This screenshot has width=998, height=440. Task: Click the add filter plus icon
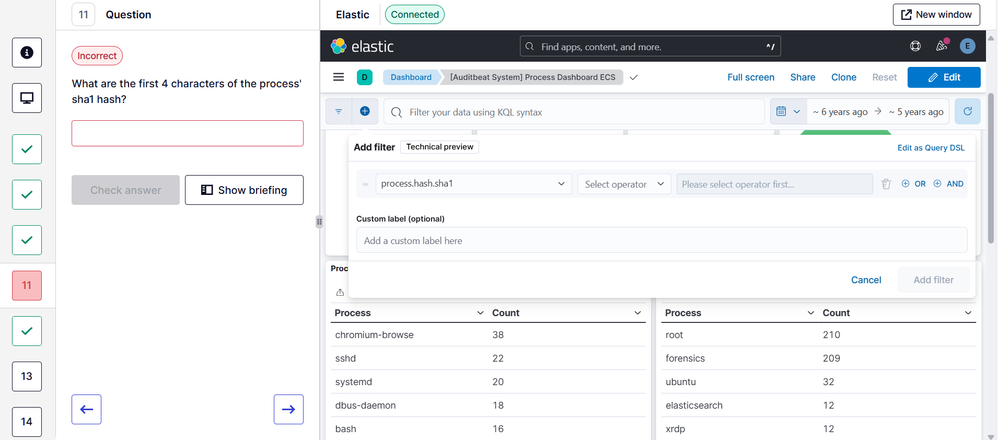point(365,112)
